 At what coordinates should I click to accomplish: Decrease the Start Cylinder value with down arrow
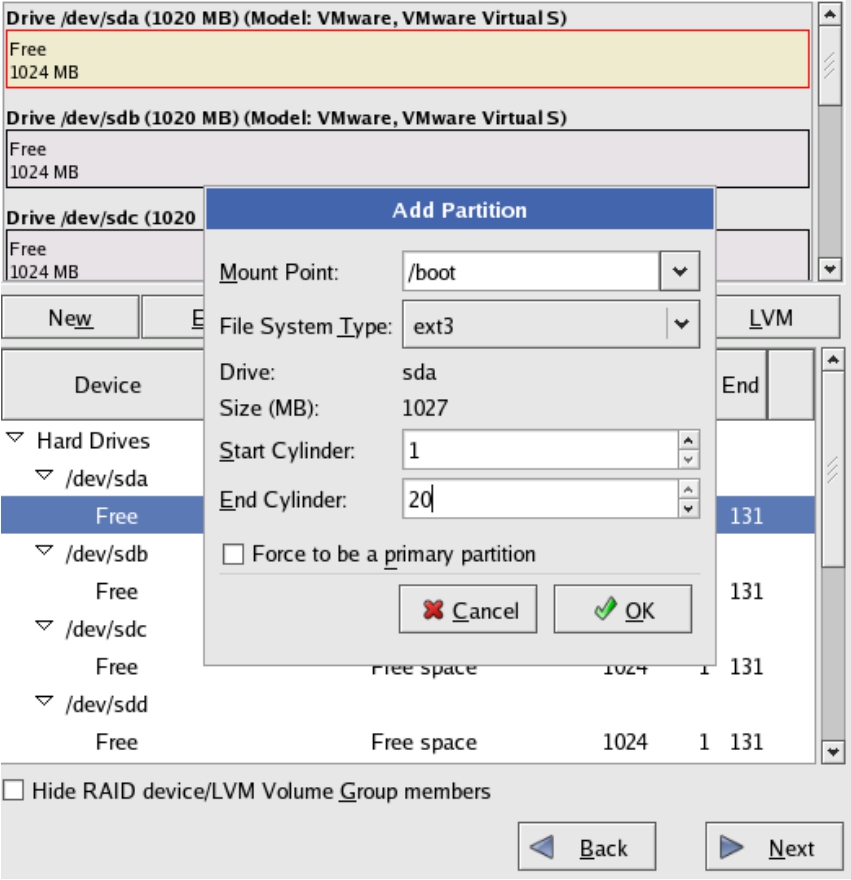tap(687, 459)
